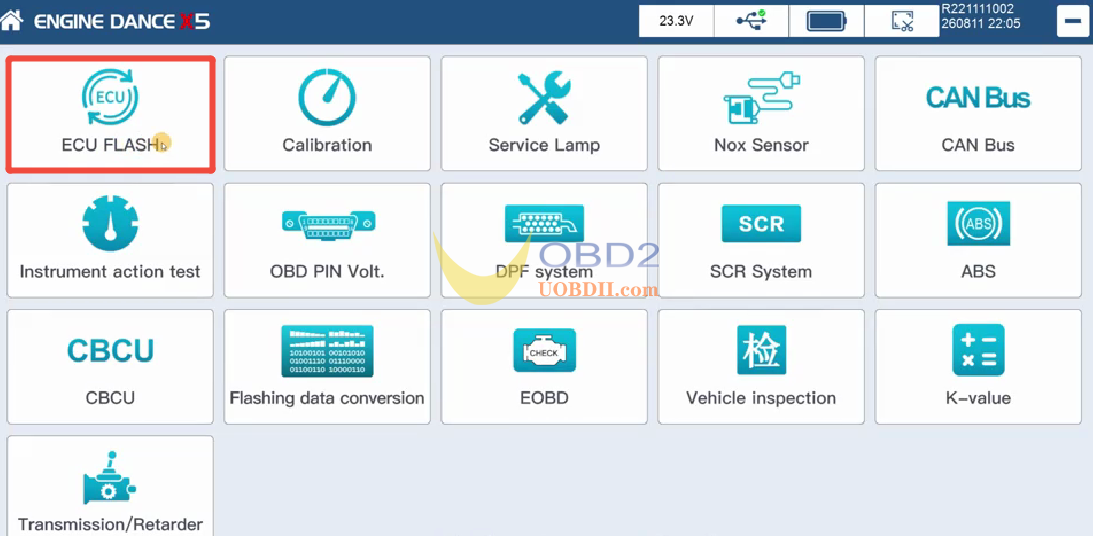This screenshot has width=1093, height=536.
Task: Launch the Instrument action test
Action: point(110,240)
